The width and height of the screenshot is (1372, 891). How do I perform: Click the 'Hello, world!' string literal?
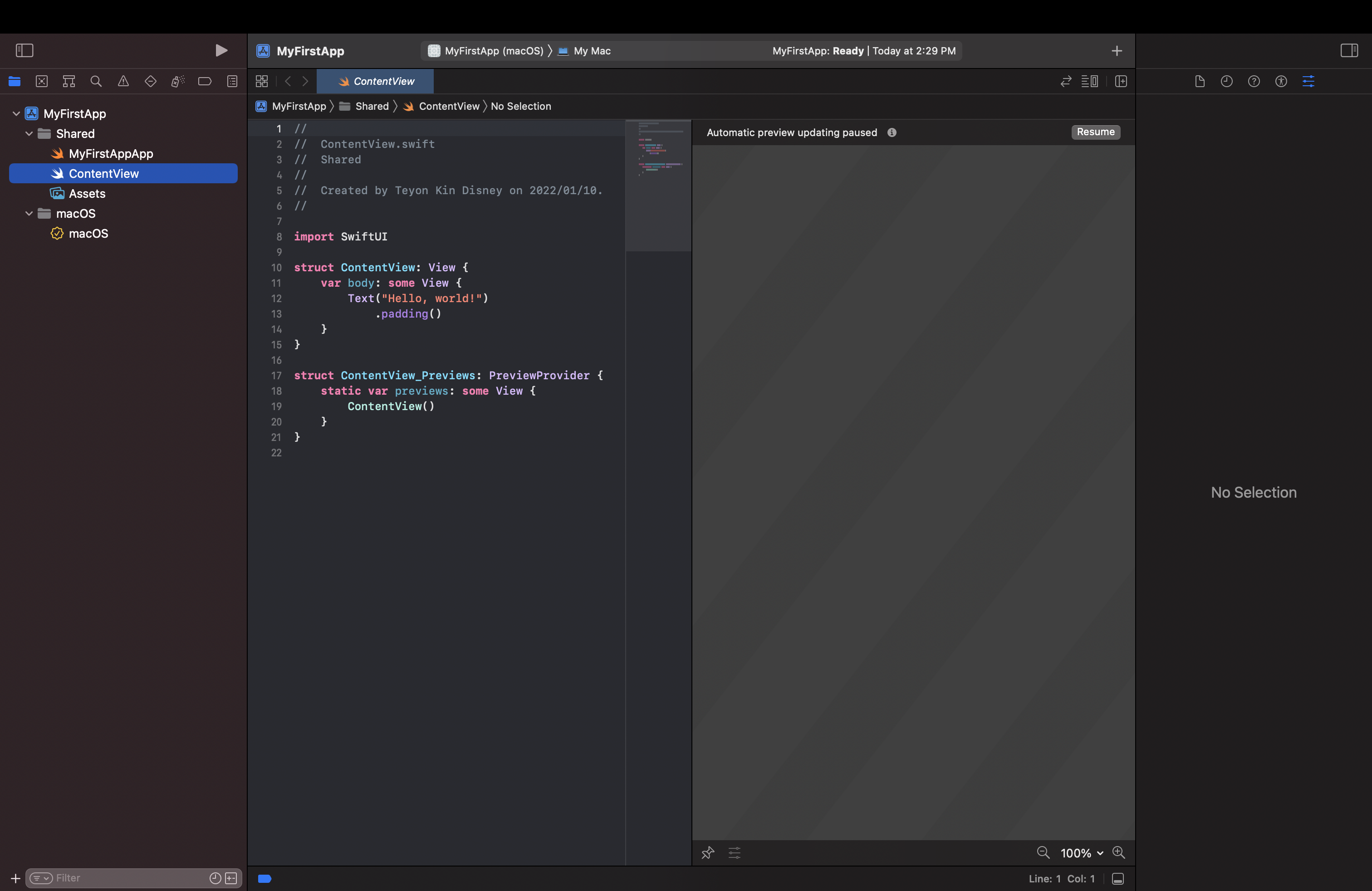(432, 298)
